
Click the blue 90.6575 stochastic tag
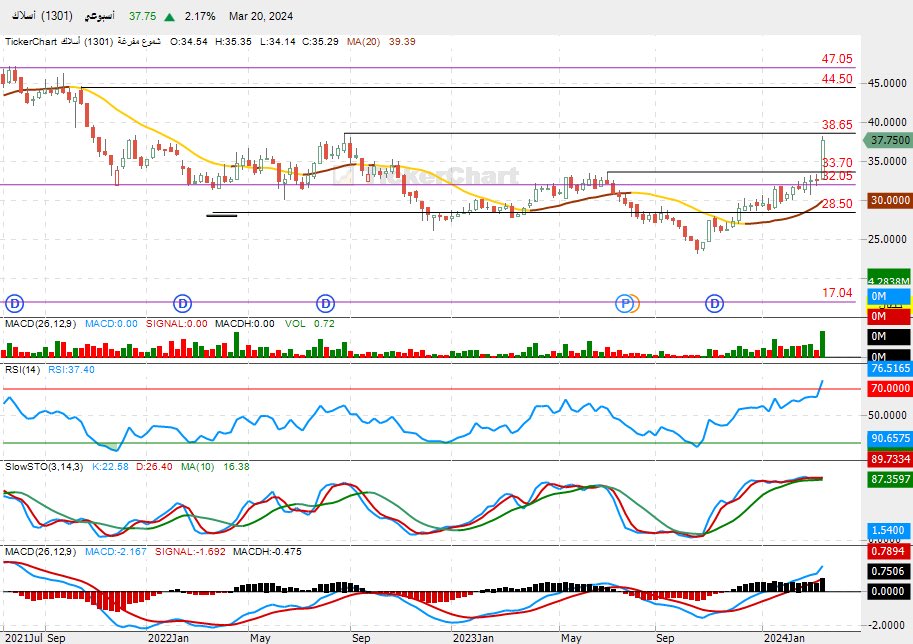[890, 438]
